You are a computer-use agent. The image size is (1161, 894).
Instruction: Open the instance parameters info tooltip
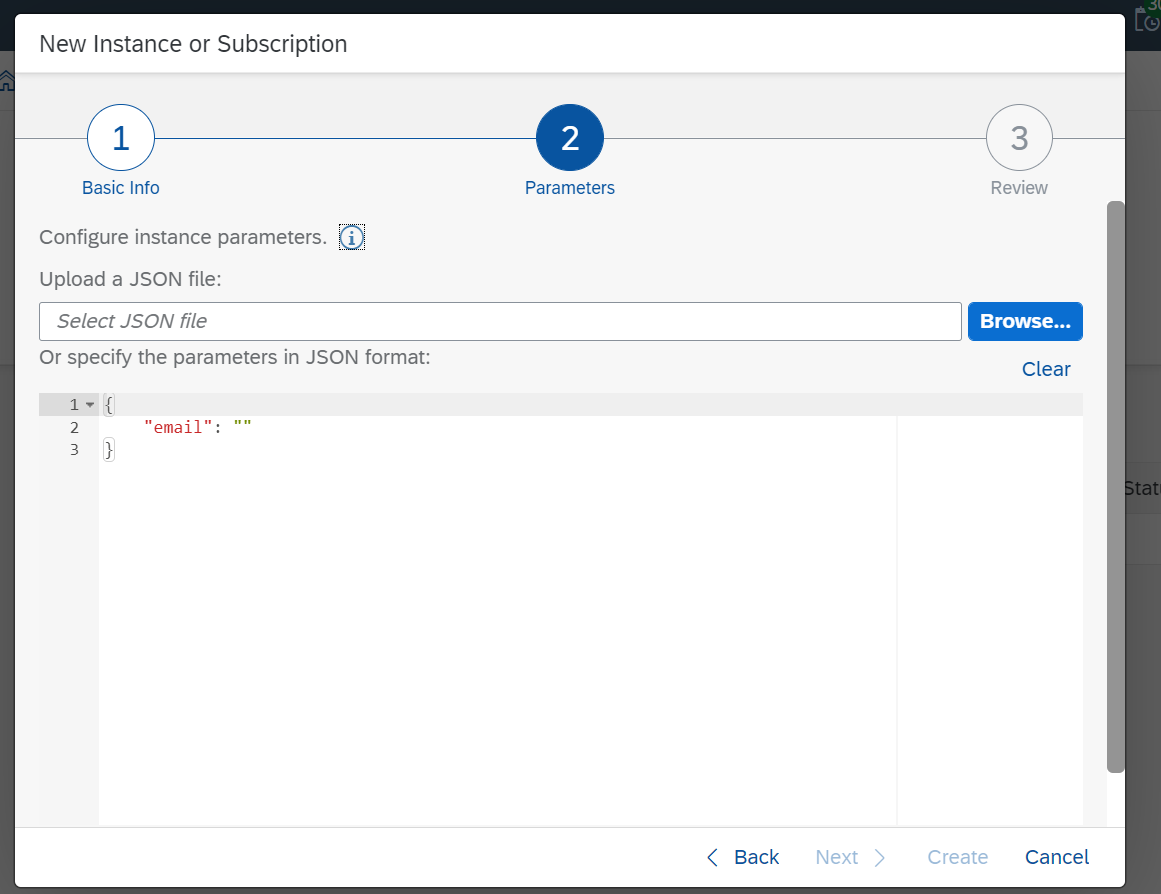click(x=351, y=237)
